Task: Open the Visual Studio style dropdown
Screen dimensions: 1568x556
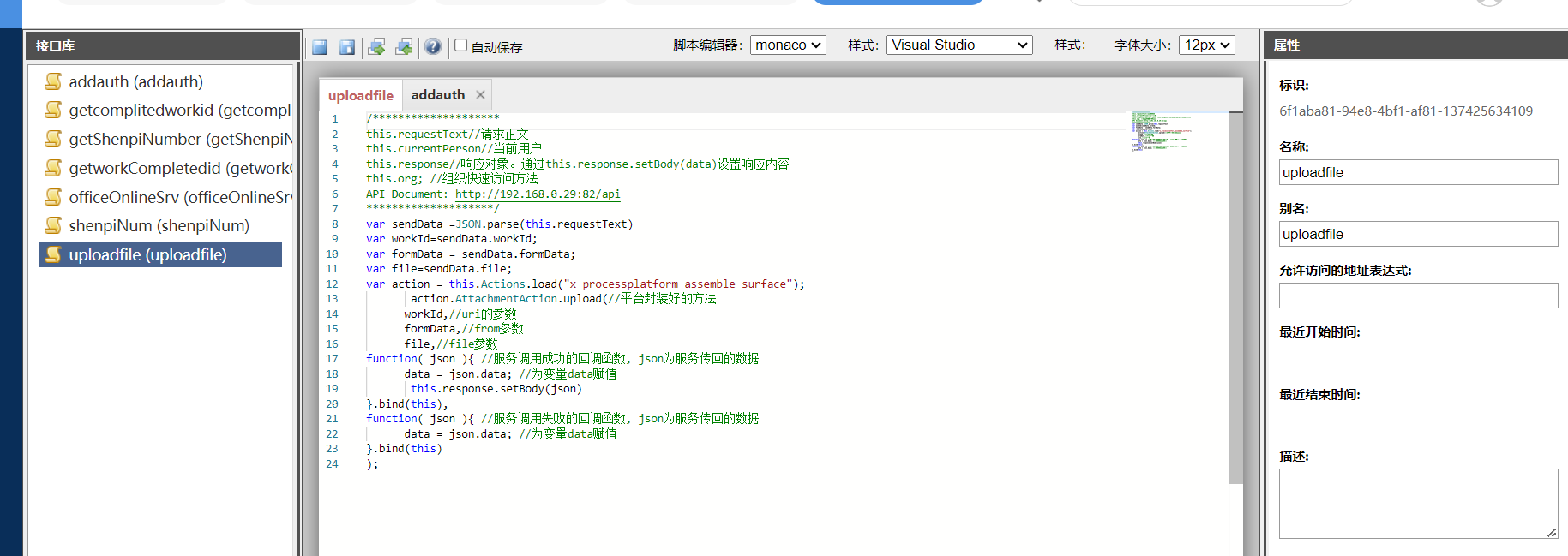Action: point(959,45)
